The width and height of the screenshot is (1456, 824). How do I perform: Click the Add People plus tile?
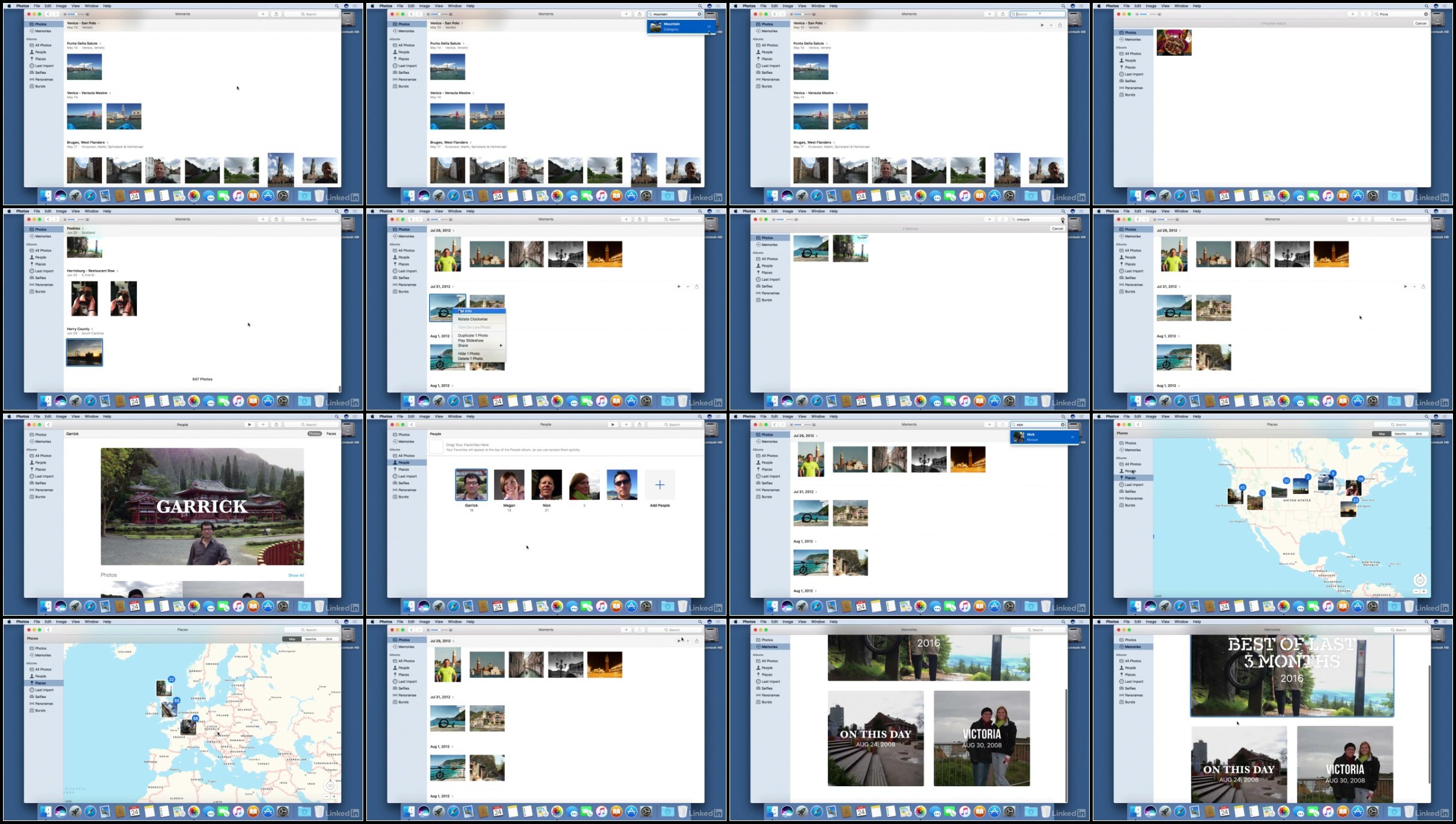pos(659,485)
